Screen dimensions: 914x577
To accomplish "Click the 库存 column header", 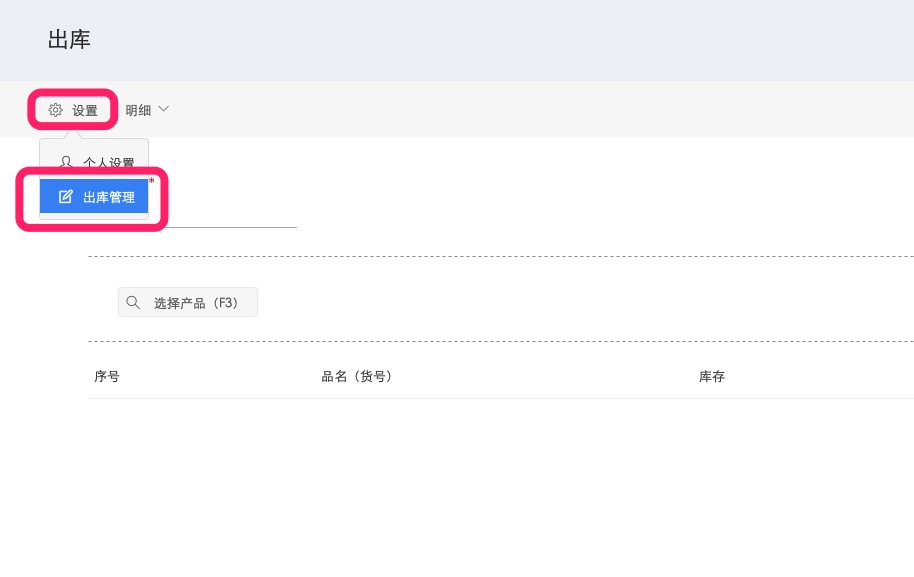I will (x=712, y=377).
